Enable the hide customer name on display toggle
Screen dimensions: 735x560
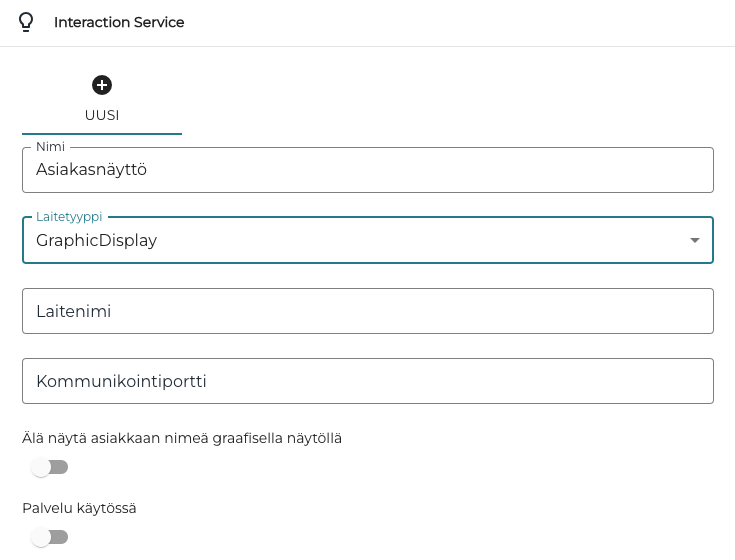point(49,467)
